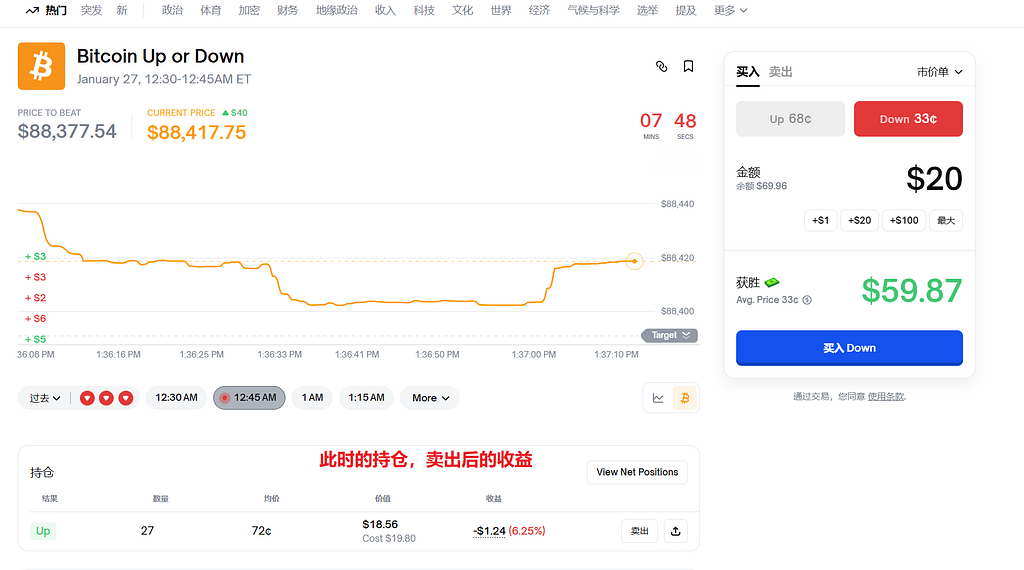Click the orange current price chart marker
The height and width of the screenshot is (570, 1024).
click(x=634, y=262)
